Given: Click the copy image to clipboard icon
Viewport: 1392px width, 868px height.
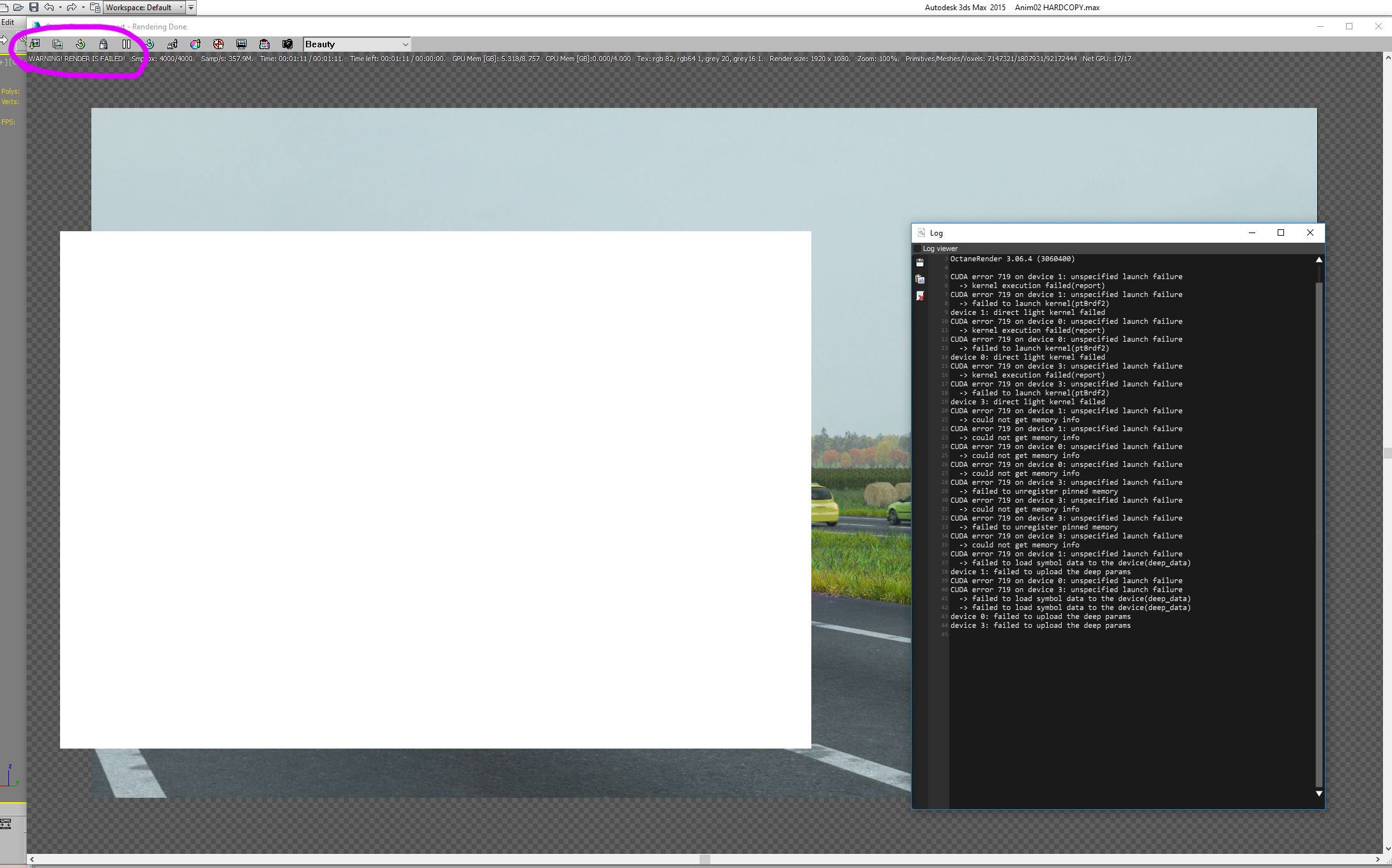Looking at the screenshot, I should pos(57,44).
